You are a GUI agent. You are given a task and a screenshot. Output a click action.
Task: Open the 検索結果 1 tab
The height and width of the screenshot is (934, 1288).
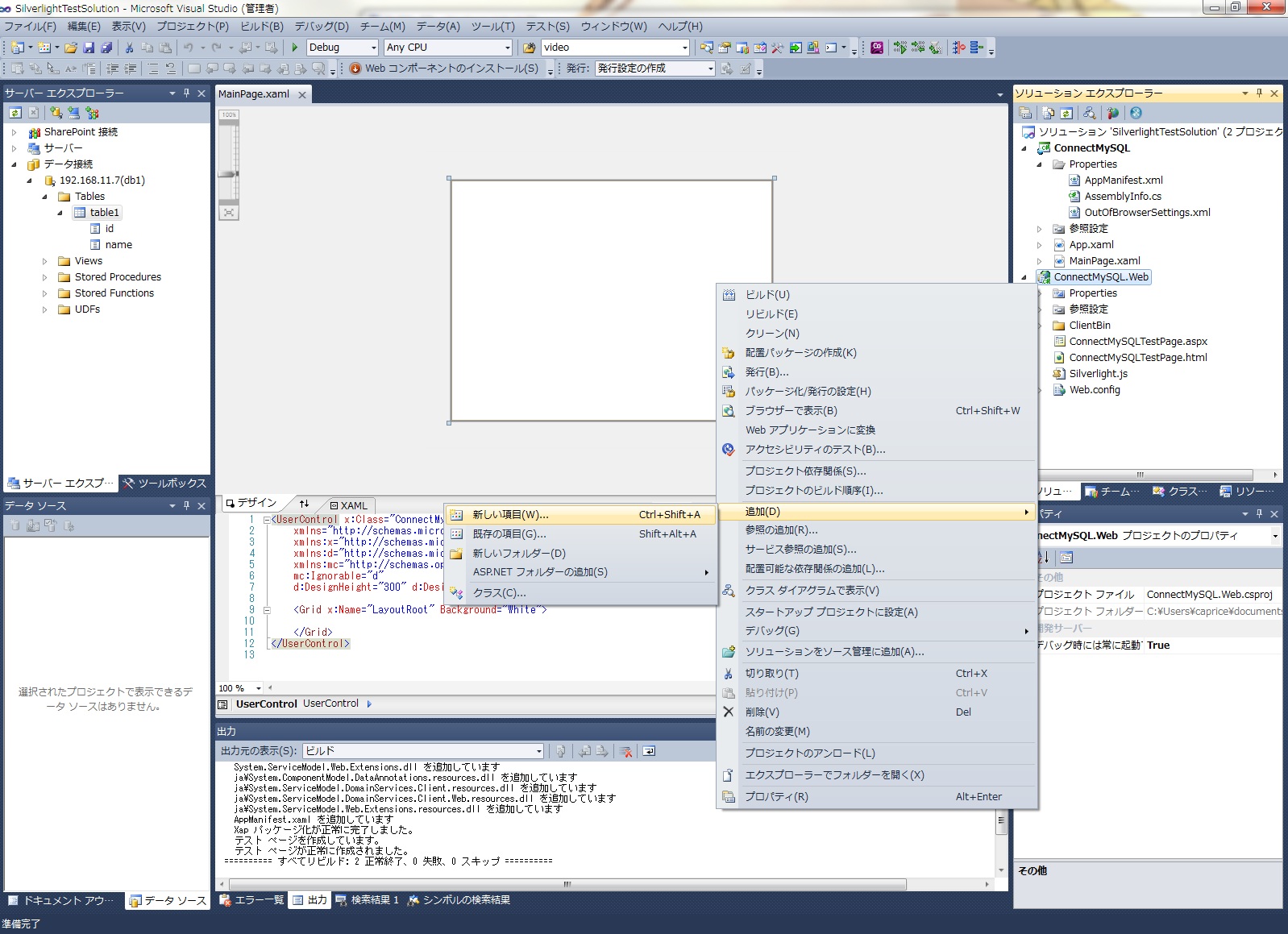pyautogui.click(x=368, y=900)
